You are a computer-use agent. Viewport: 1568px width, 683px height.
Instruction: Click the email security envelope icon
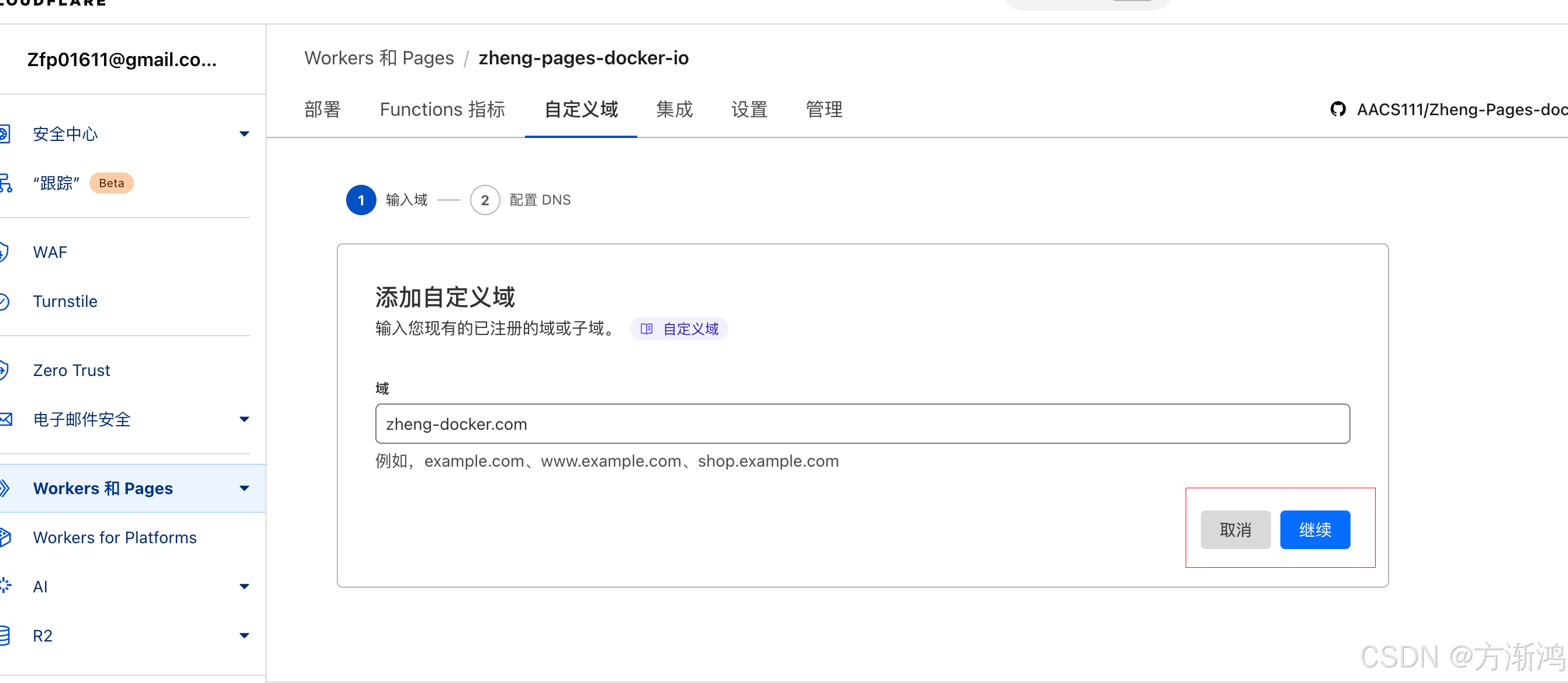[6, 419]
